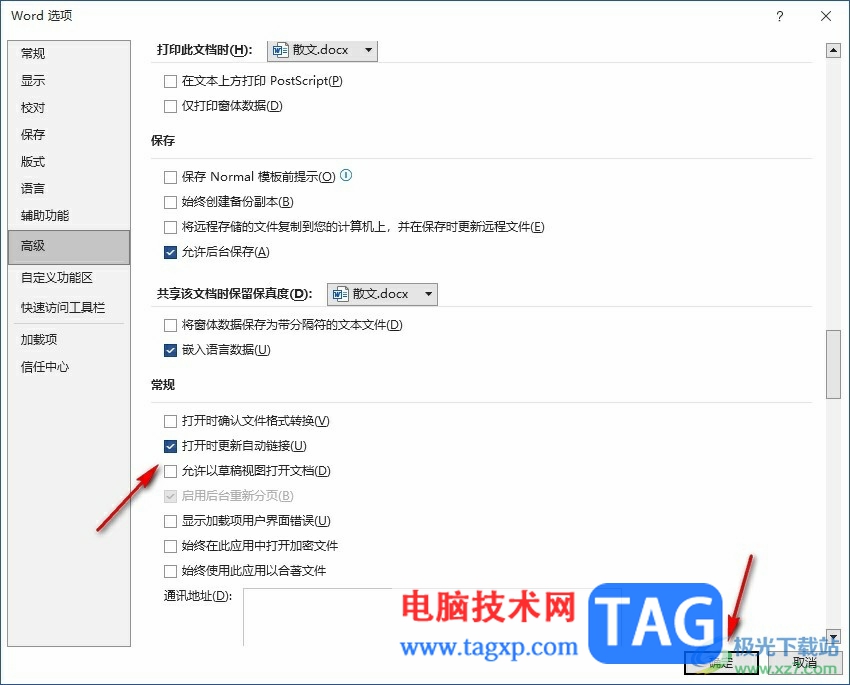Click the vertical scrollbar thumb

point(833,364)
